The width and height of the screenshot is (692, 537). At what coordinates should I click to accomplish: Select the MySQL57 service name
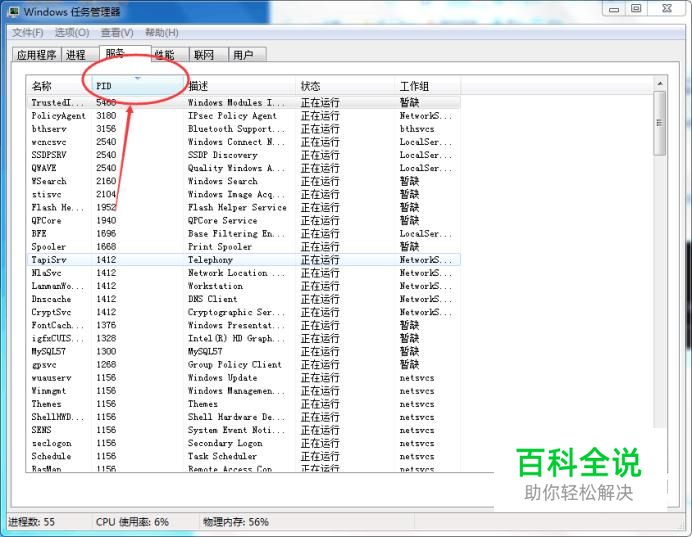49,352
